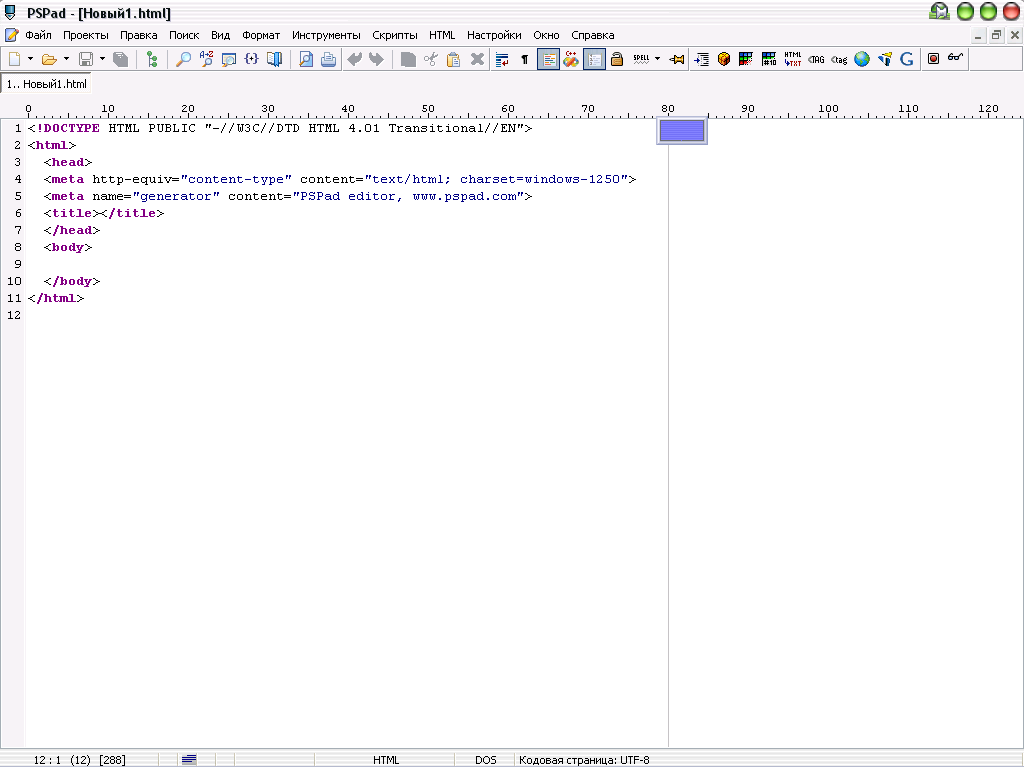Click the uppercase TAG icon
The height and width of the screenshot is (768, 1024).
click(816, 59)
